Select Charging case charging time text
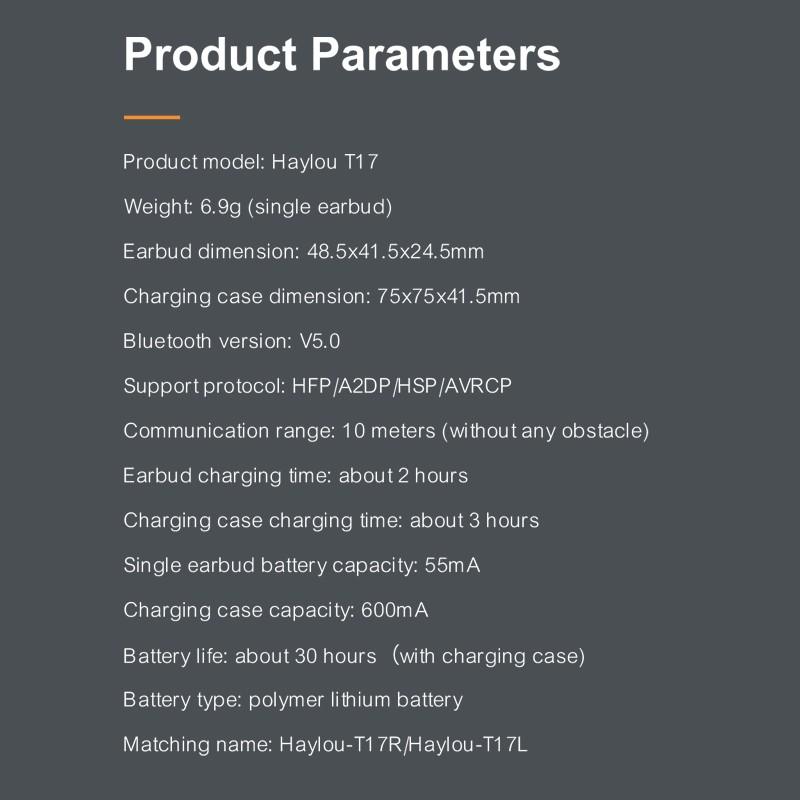This screenshot has width=800, height=800. (x=331, y=520)
